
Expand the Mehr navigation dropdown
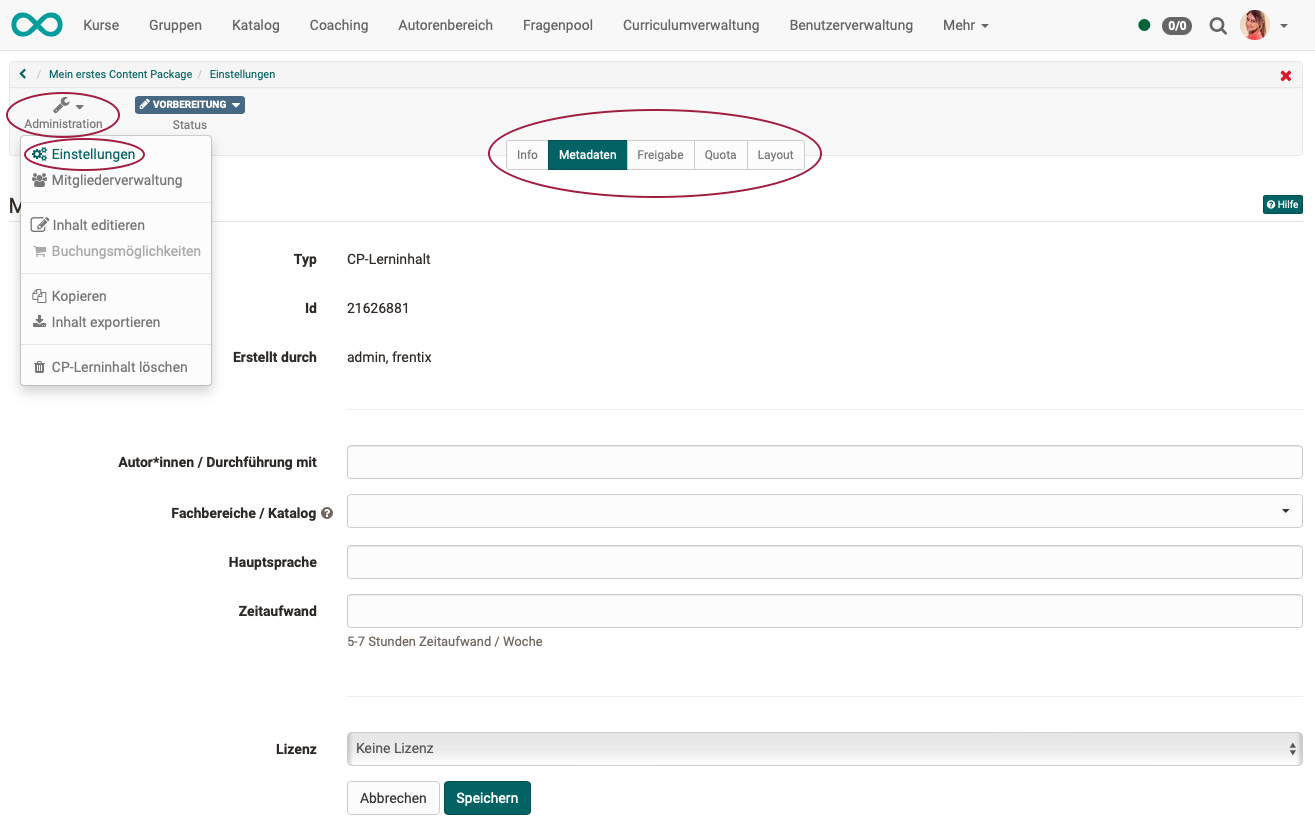click(965, 25)
